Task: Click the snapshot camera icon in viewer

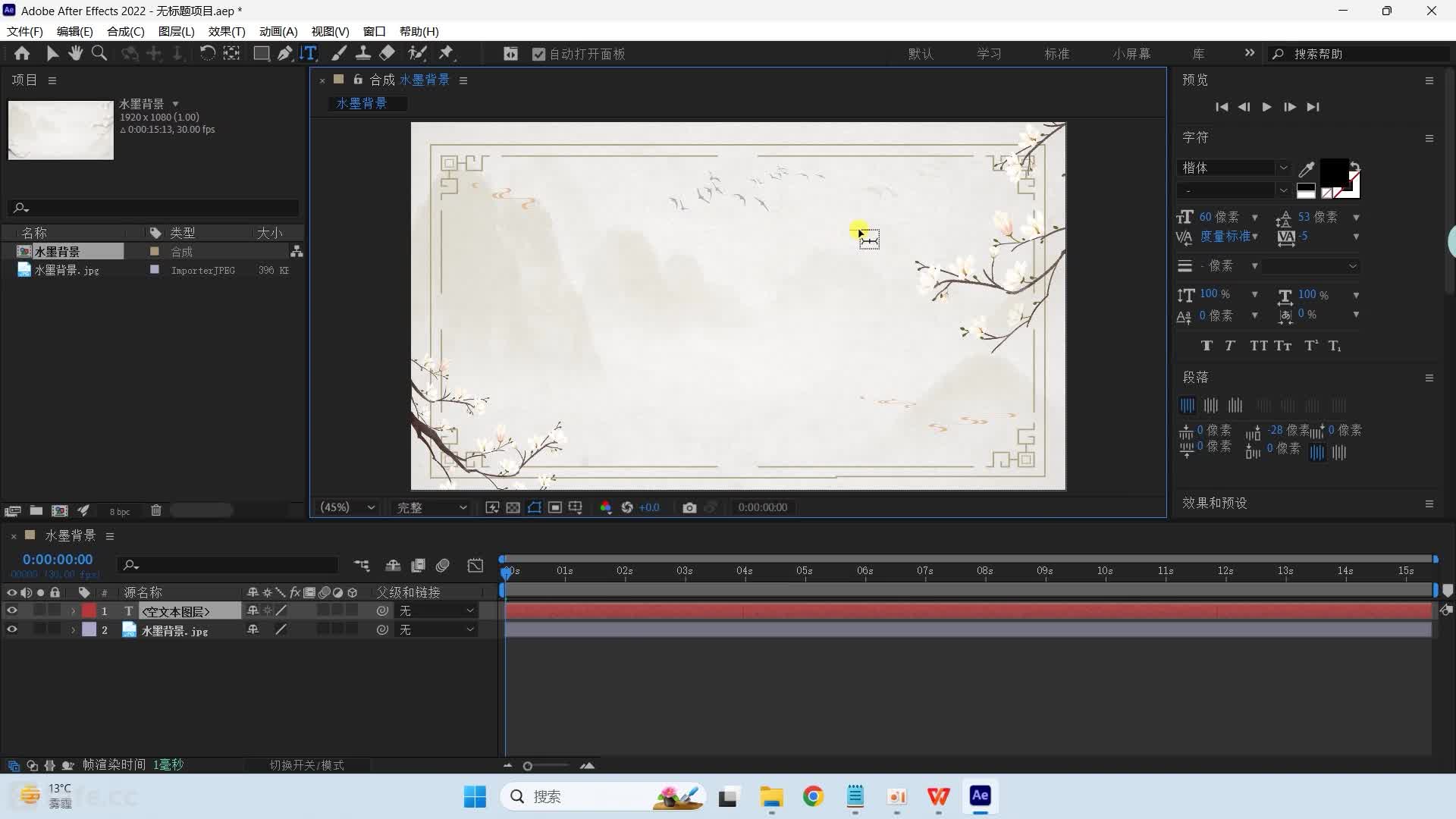Action: (x=689, y=507)
